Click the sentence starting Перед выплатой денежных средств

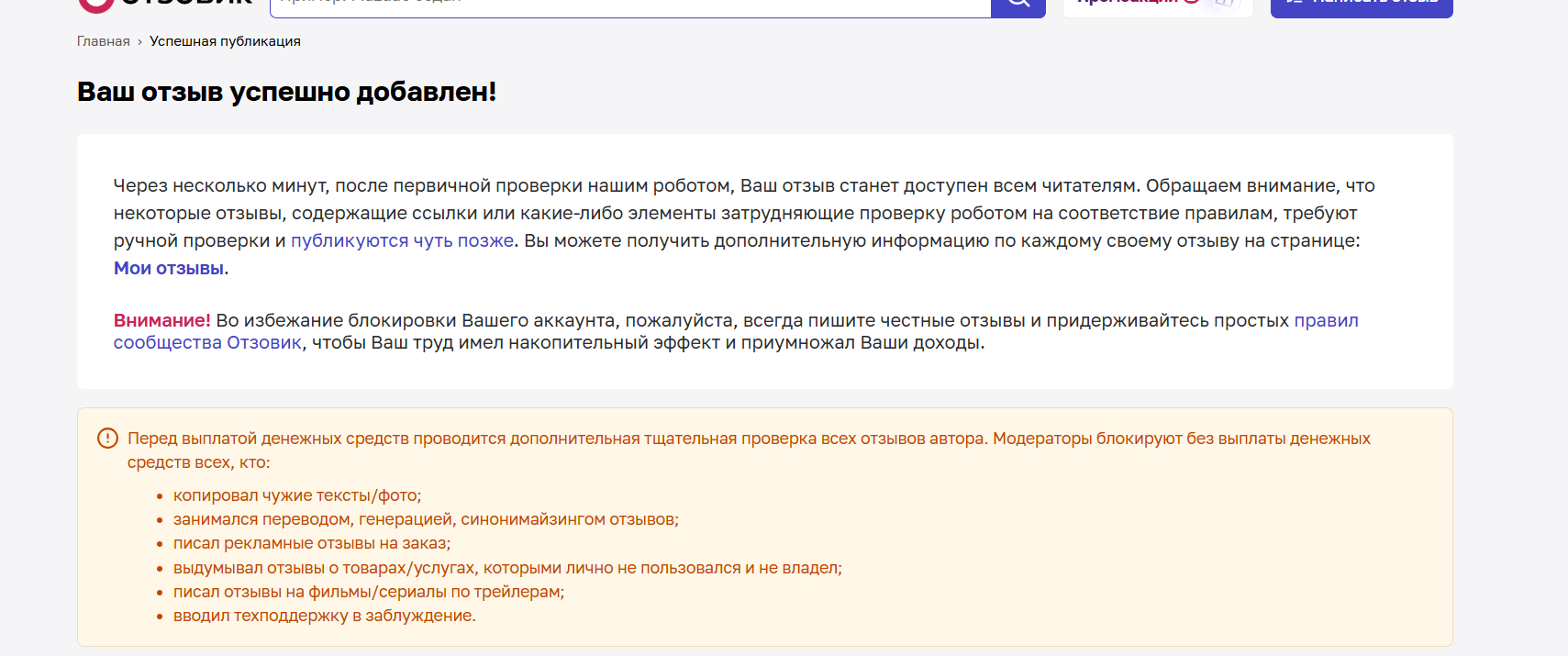point(749,450)
